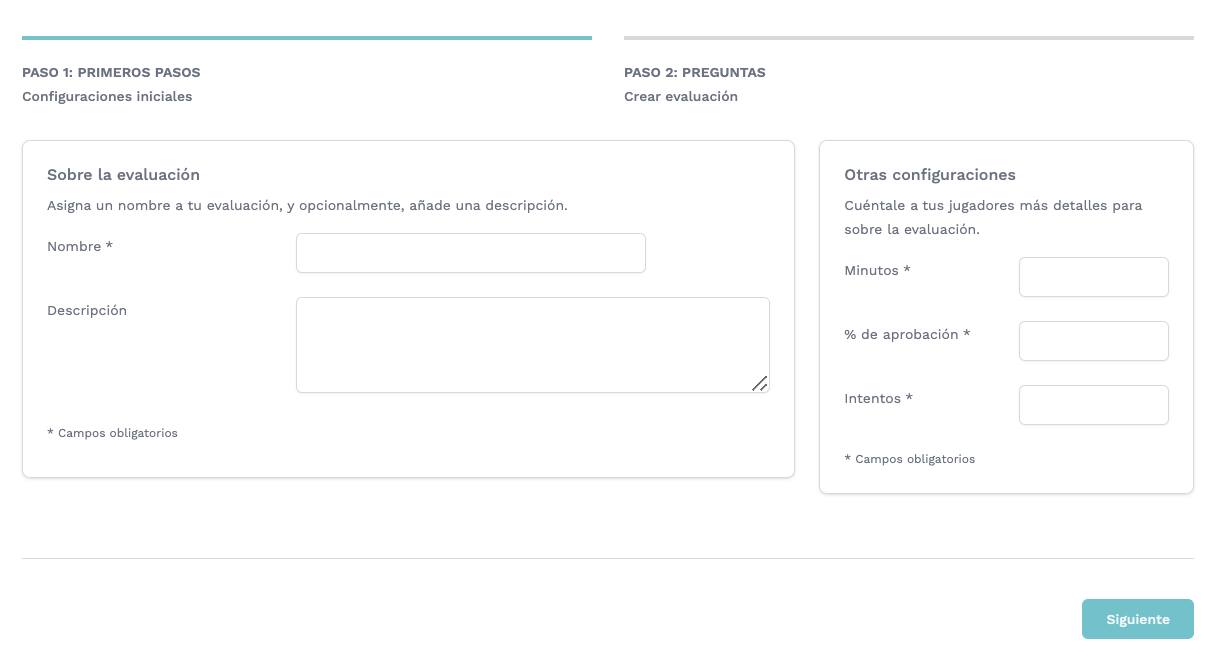Click the Minutos input field

[x=1093, y=277]
